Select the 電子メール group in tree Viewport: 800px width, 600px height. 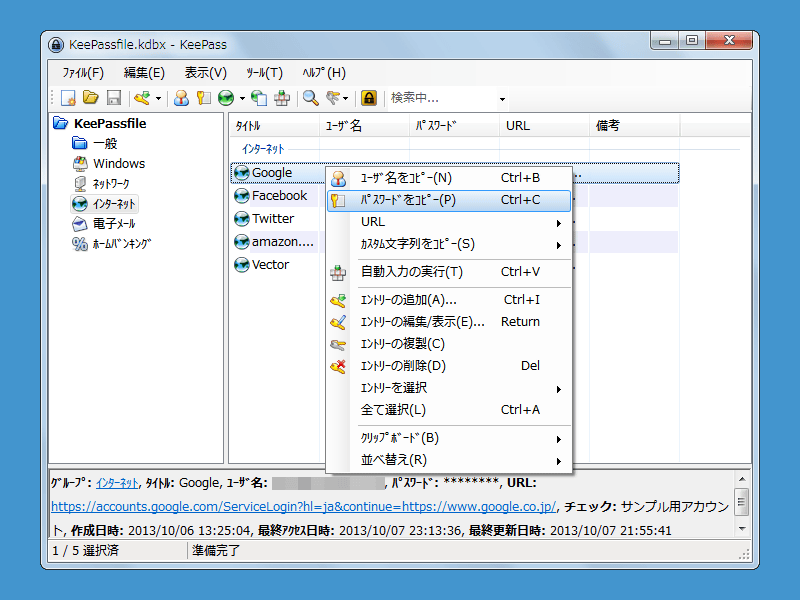click(114, 224)
